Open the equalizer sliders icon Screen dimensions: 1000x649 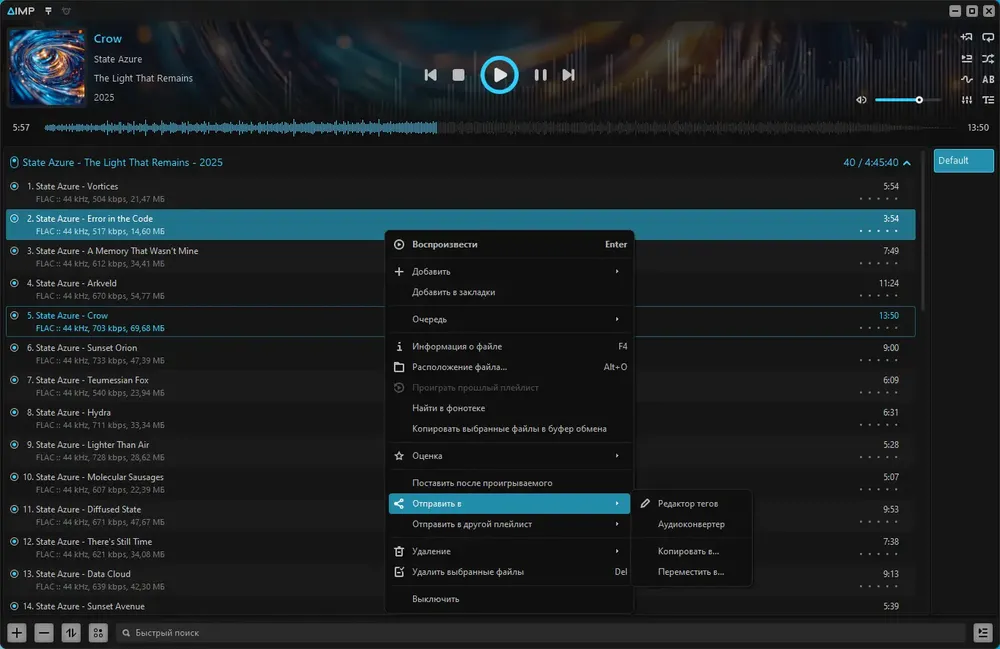966,99
